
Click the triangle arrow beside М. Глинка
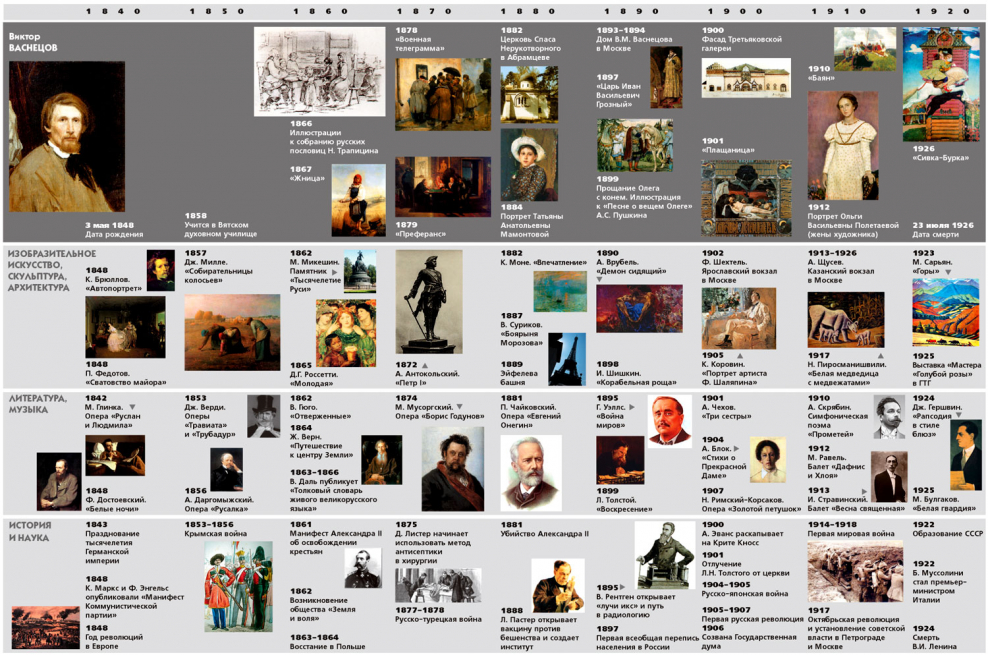tap(131, 408)
